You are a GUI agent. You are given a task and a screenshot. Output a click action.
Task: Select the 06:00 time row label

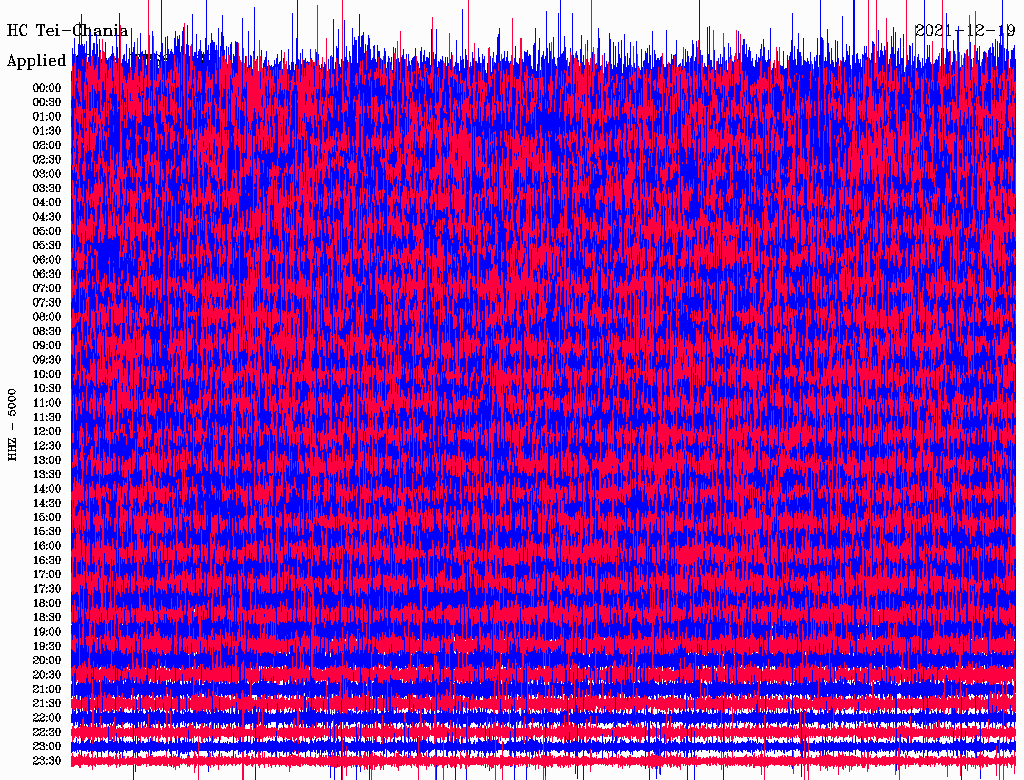click(47, 260)
